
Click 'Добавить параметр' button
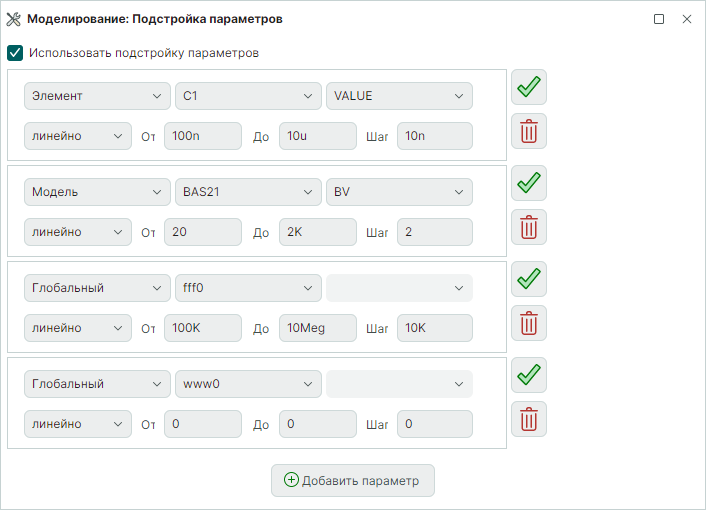click(x=352, y=480)
